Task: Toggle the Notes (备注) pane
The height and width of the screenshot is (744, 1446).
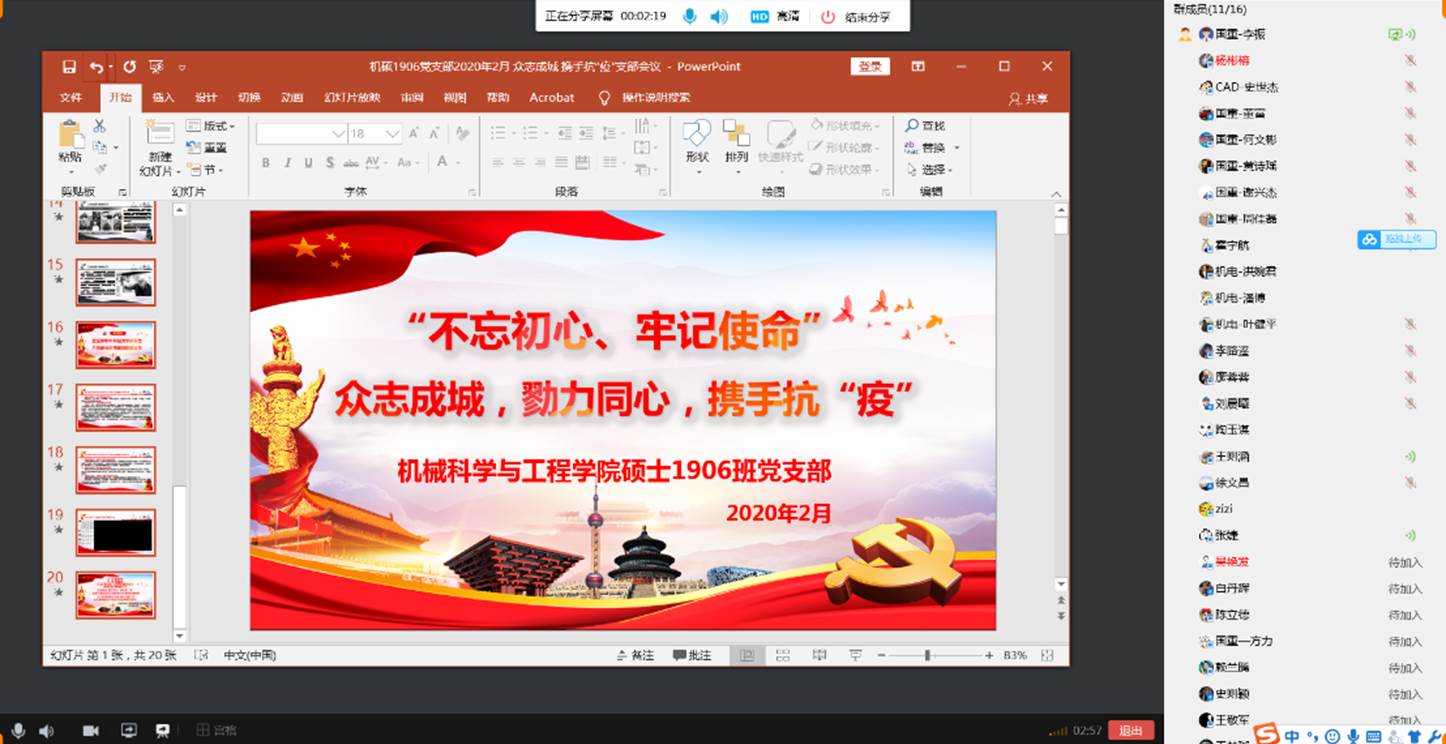Action: click(x=636, y=655)
